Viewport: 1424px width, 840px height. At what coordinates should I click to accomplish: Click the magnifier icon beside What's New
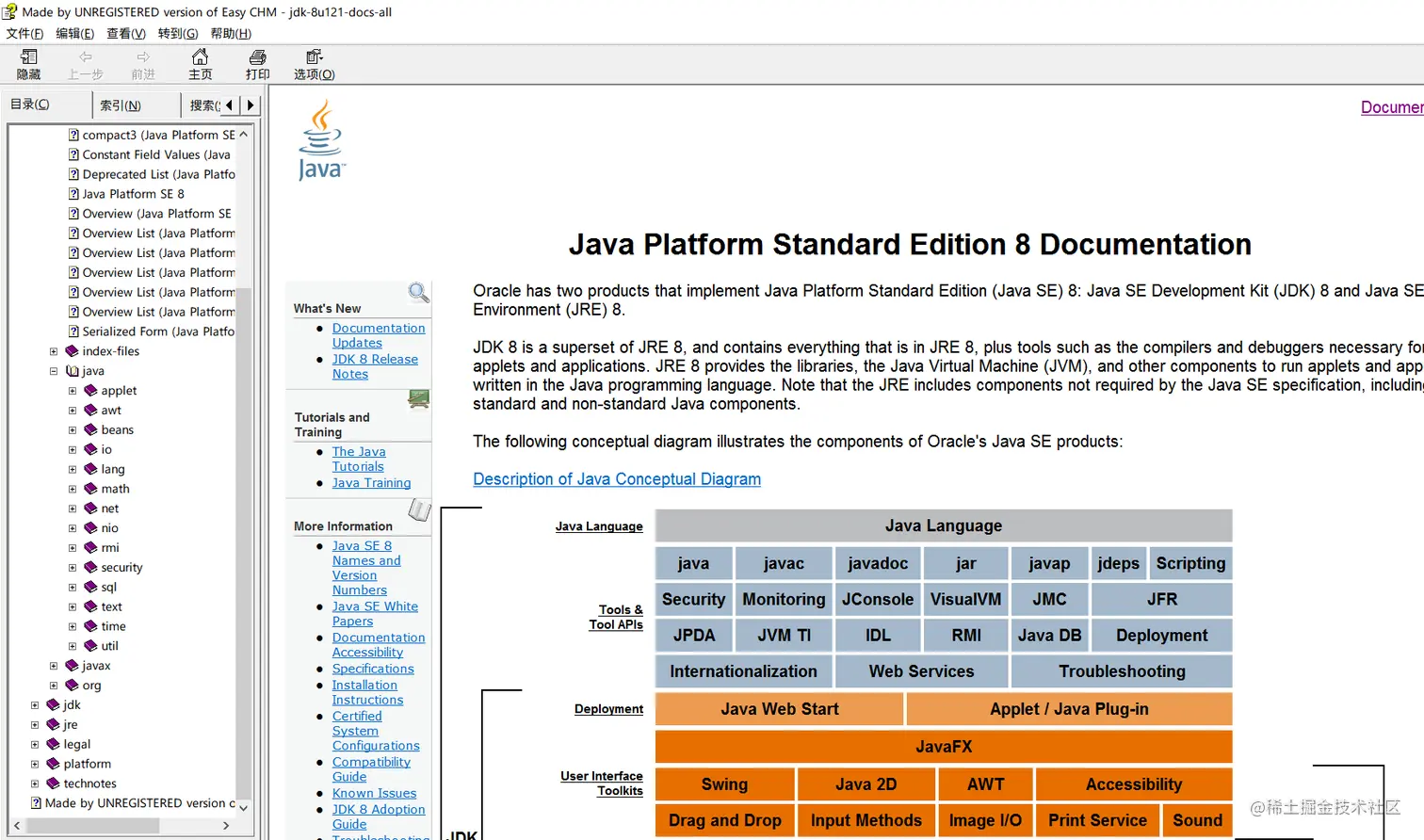tap(418, 292)
